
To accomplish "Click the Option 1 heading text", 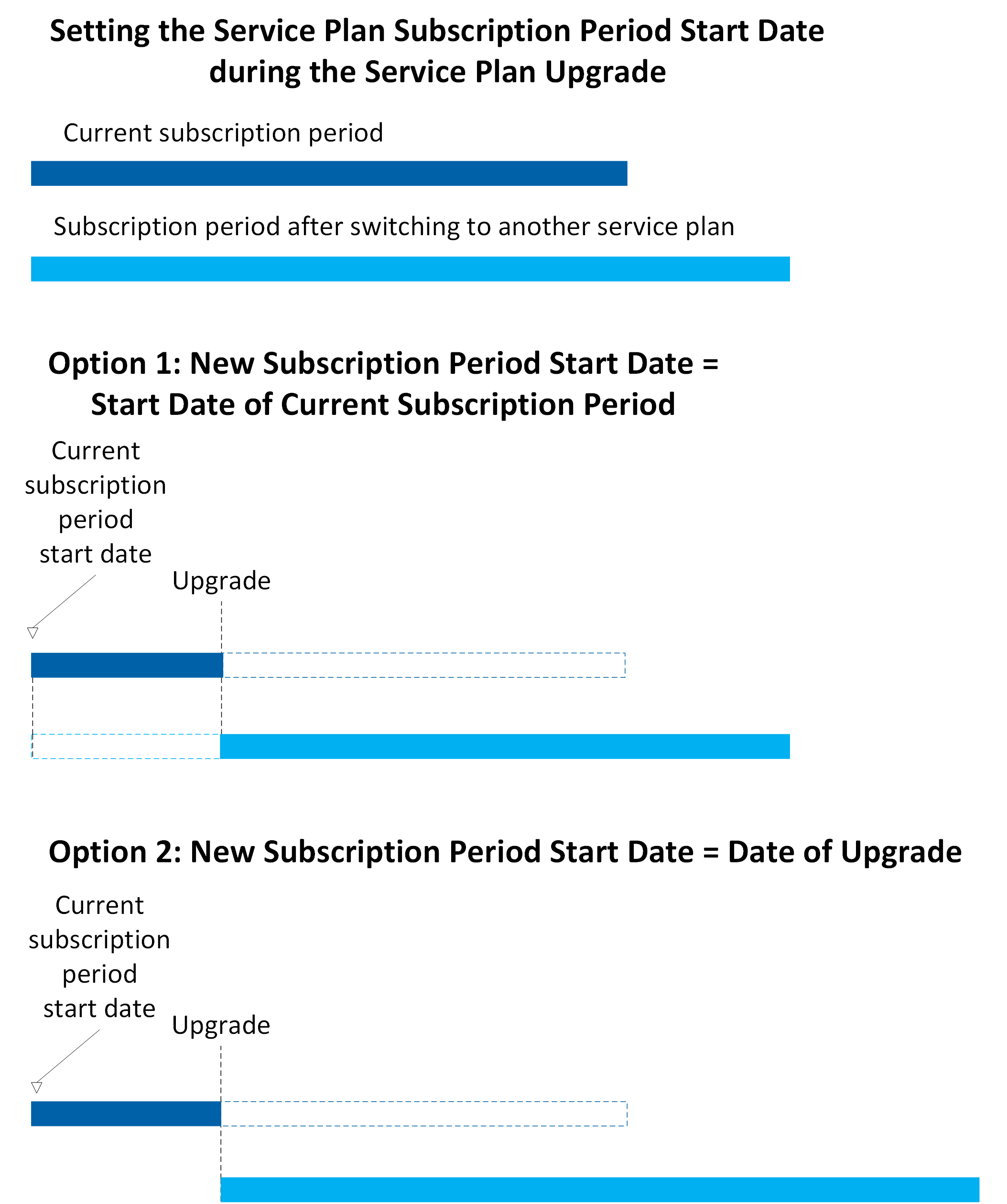I will click(x=383, y=383).
